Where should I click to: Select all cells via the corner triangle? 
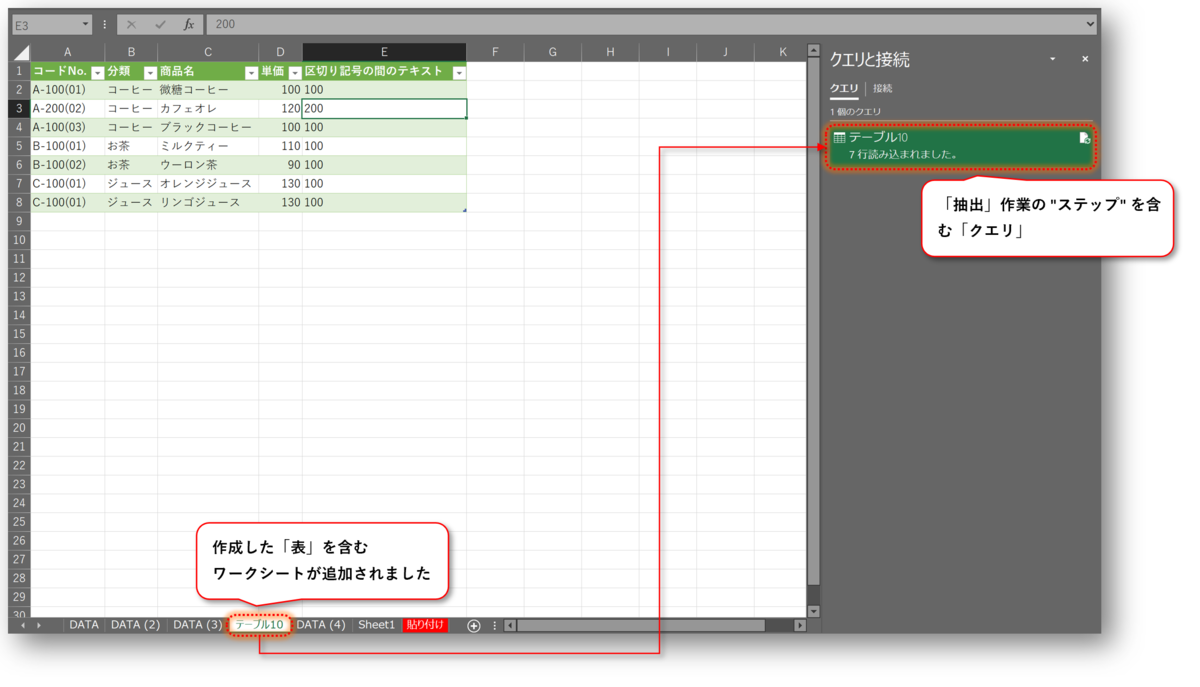(20, 51)
